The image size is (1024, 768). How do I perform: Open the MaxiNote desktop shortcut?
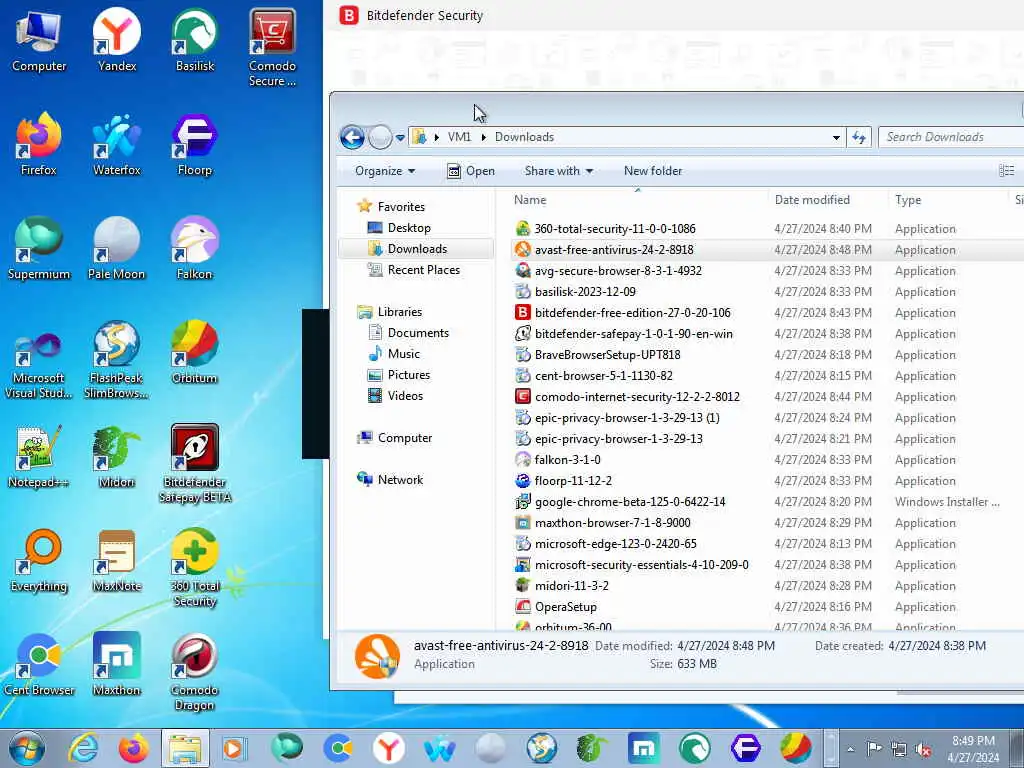point(117,560)
